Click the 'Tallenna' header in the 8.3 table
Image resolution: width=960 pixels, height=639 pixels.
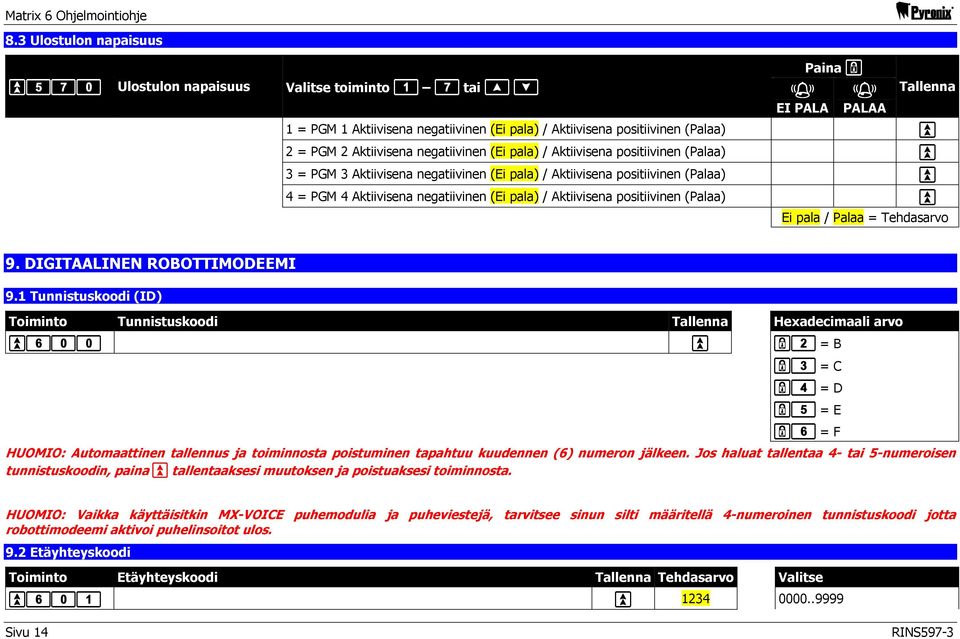[927, 86]
